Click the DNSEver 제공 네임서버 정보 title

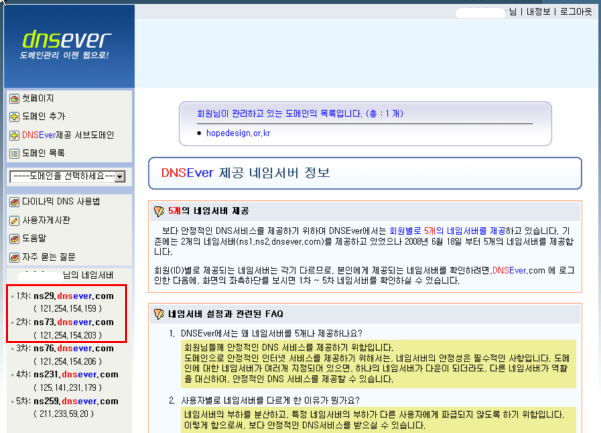tap(245, 173)
